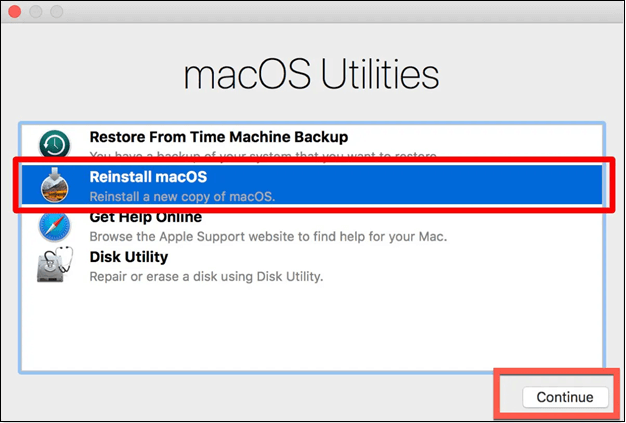Click 'Browse the Apple Support website' description
Screen dimensions: 626x423
(x=267, y=236)
